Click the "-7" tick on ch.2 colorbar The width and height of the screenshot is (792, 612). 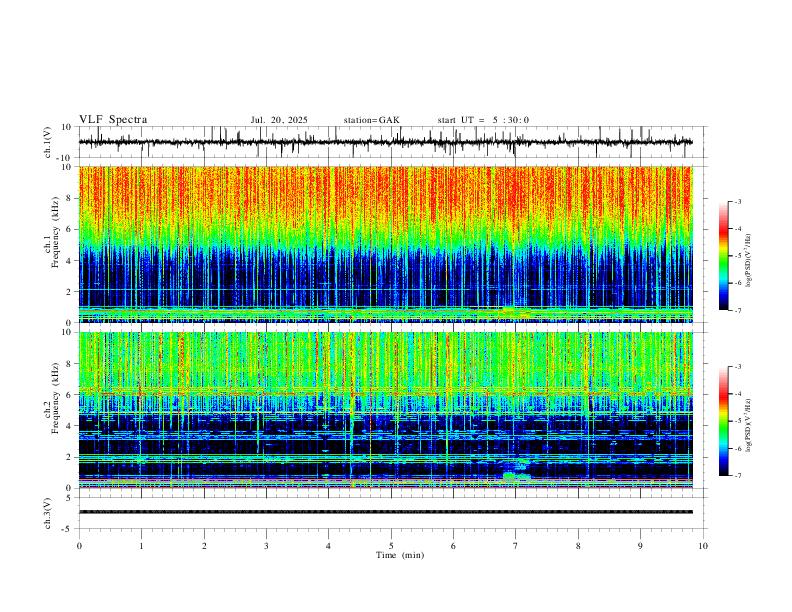click(x=738, y=476)
